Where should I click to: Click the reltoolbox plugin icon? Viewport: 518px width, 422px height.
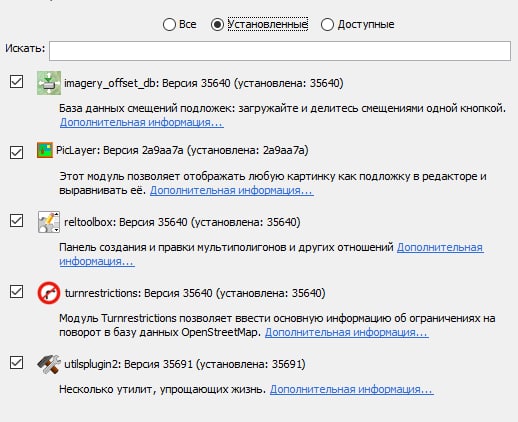(x=49, y=222)
